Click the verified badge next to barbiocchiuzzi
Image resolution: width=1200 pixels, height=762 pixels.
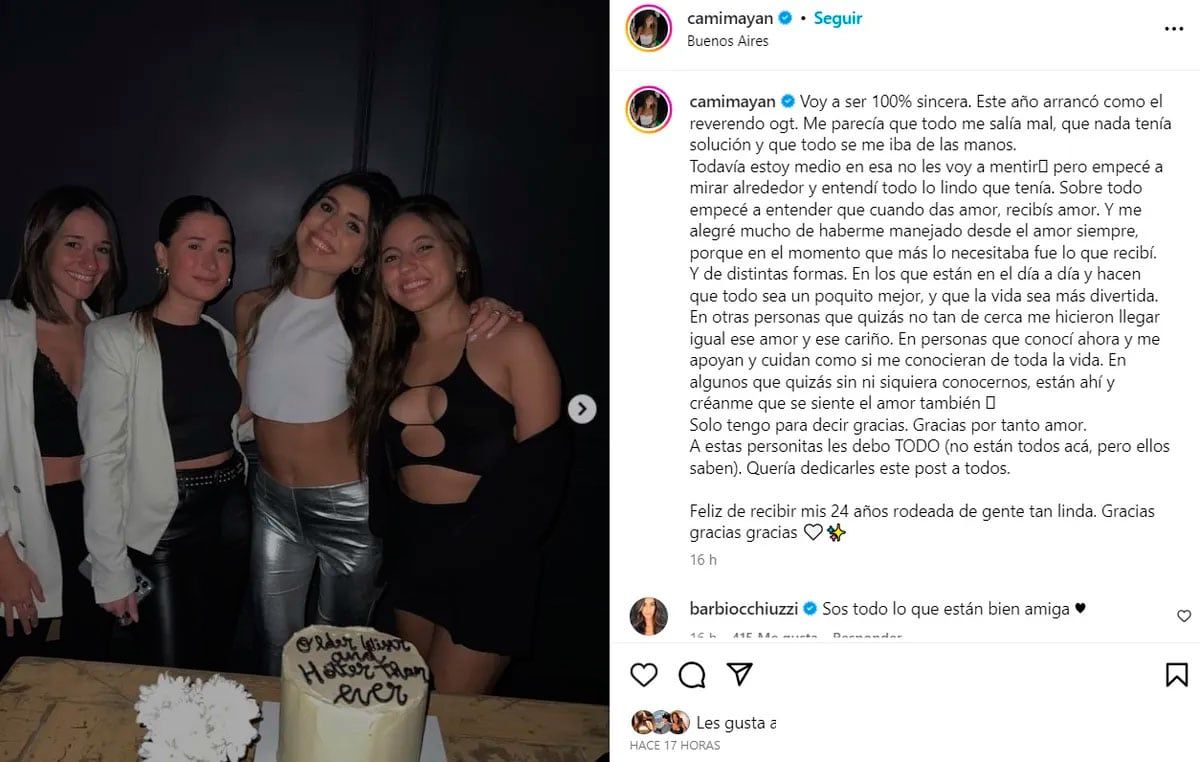click(x=810, y=608)
